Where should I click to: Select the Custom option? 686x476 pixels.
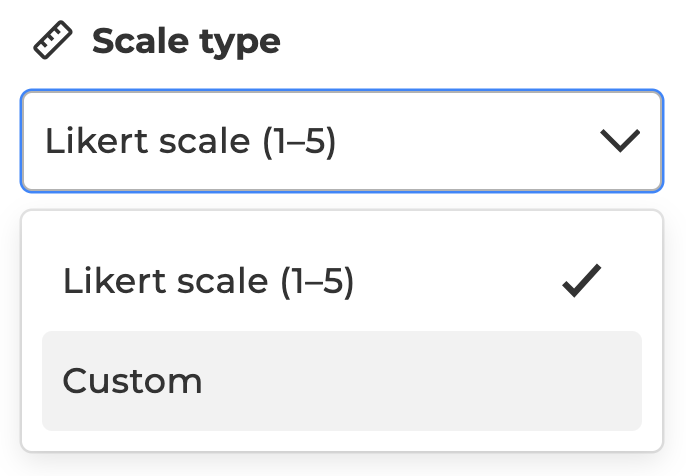[x=342, y=381]
